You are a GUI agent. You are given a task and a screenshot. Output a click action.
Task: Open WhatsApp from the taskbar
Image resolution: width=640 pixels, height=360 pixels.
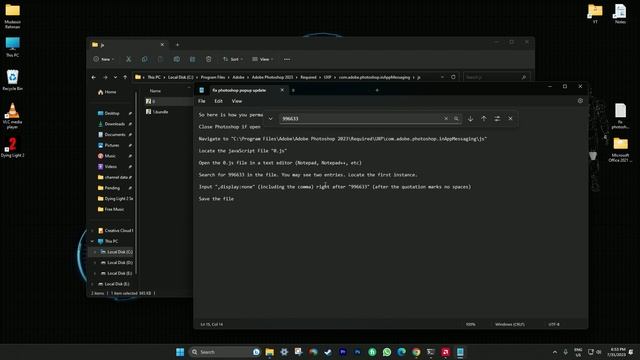(x=387, y=352)
